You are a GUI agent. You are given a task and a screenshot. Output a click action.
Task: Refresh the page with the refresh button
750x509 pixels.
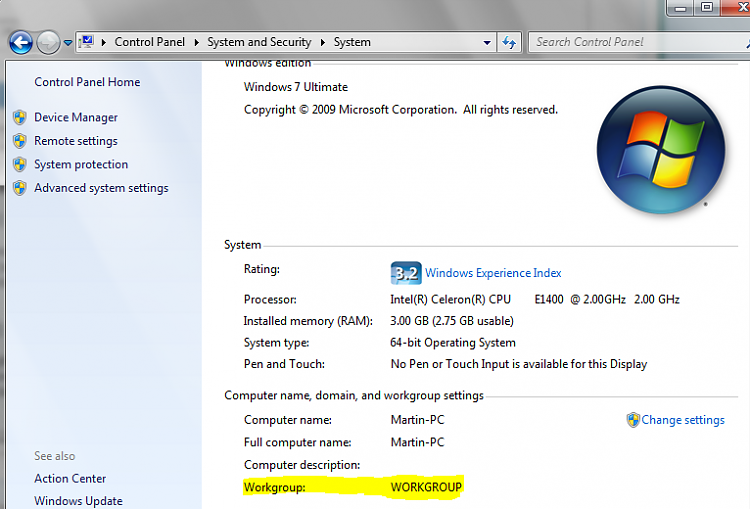tap(509, 43)
